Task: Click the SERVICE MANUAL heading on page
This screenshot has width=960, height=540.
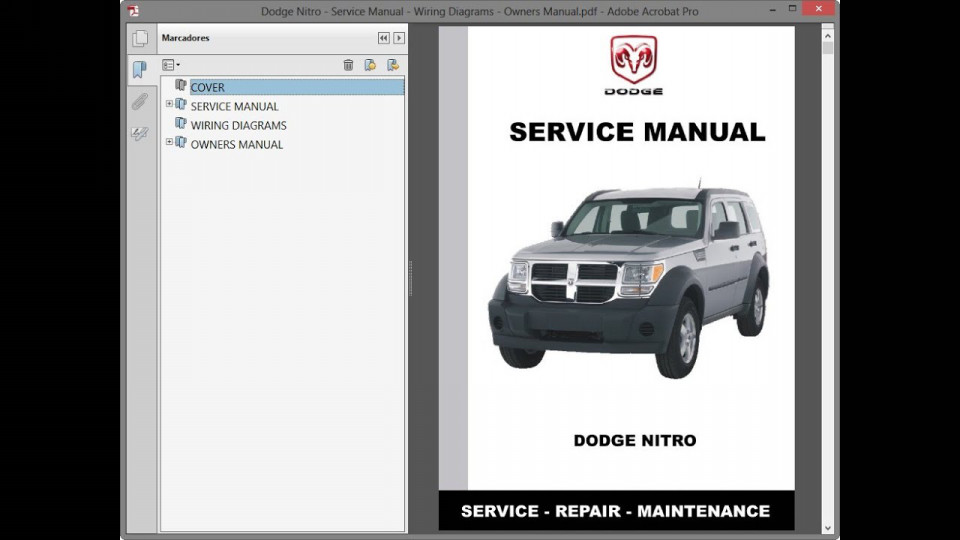Action: pos(637,132)
